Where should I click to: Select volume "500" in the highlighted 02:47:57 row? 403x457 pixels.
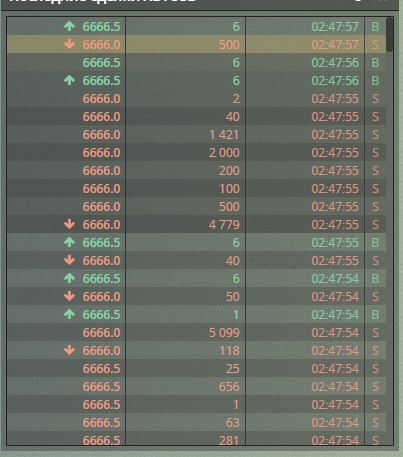coord(229,45)
